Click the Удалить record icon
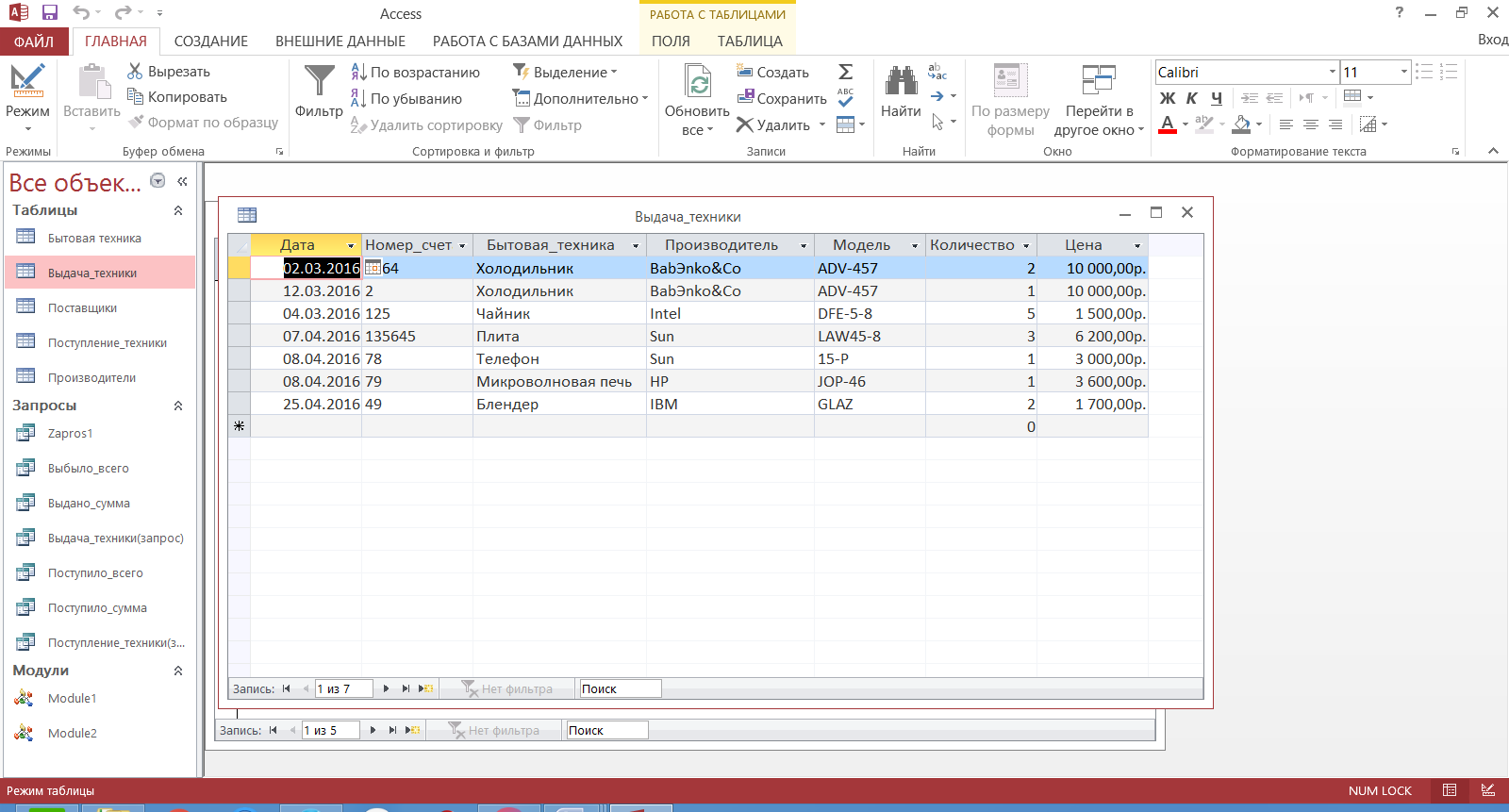 [745, 124]
